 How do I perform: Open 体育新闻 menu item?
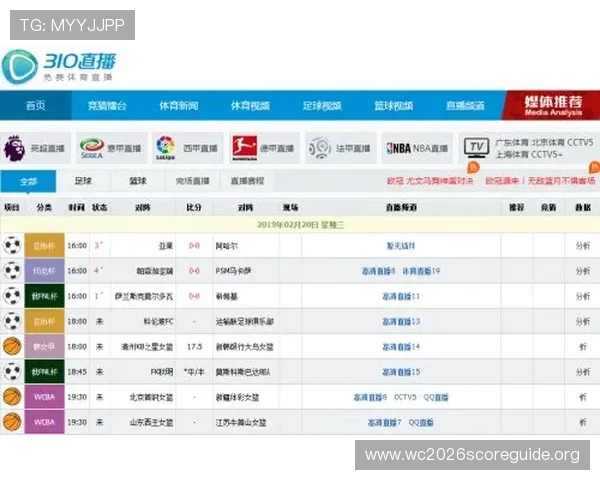click(179, 106)
